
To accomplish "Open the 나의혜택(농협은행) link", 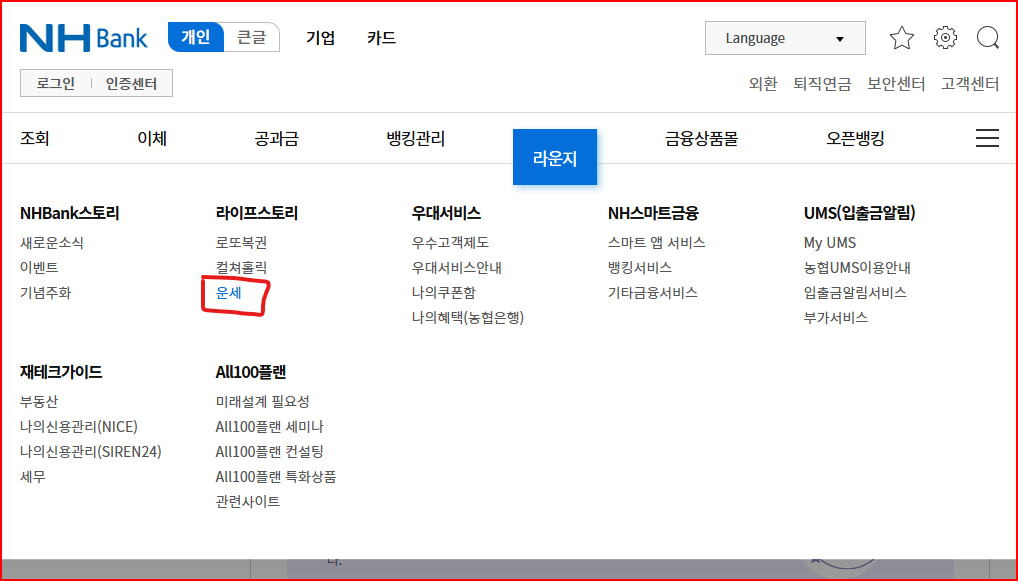I will coord(467,317).
